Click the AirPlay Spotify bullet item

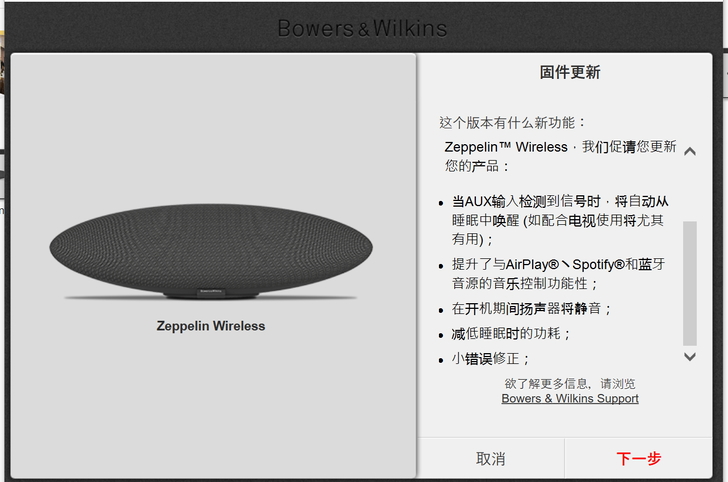558,274
